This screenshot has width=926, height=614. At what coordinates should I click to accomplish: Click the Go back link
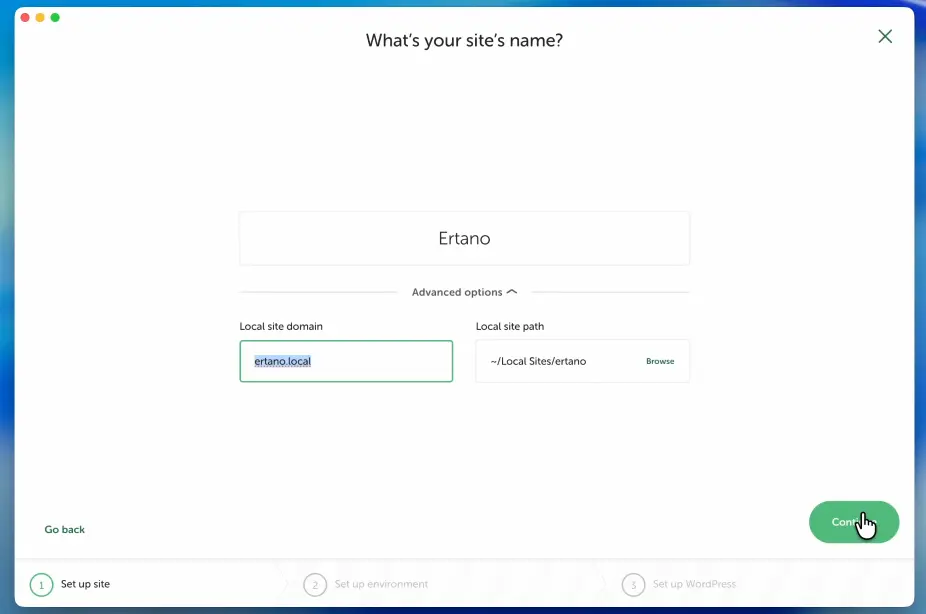[65, 529]
